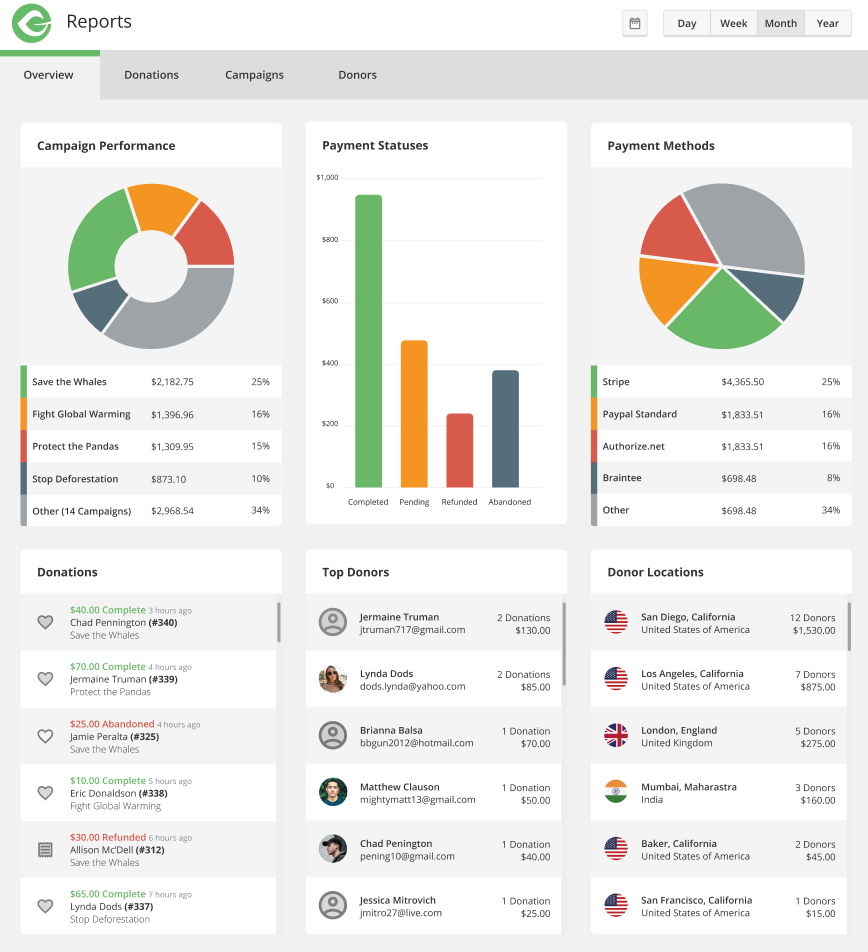View the Donors tab

[x=357, y=74]
